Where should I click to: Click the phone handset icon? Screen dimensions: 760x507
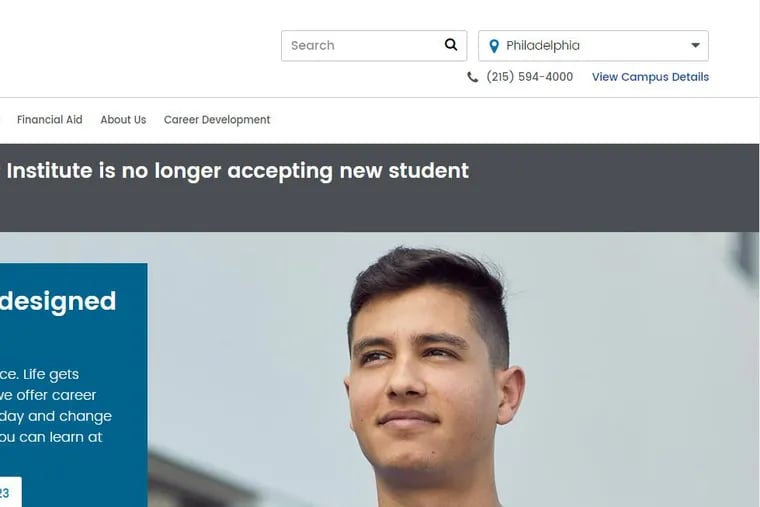point(472,77)
